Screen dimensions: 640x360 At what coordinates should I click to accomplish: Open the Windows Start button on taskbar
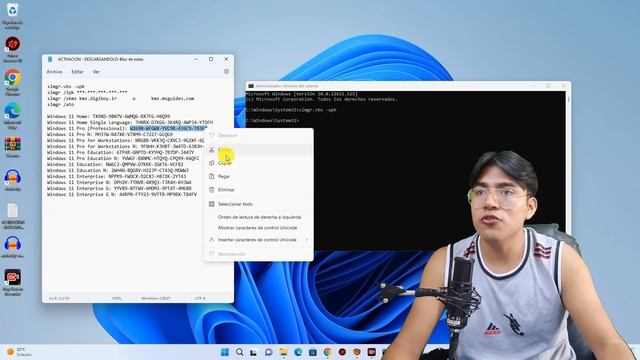click(224, 352)
